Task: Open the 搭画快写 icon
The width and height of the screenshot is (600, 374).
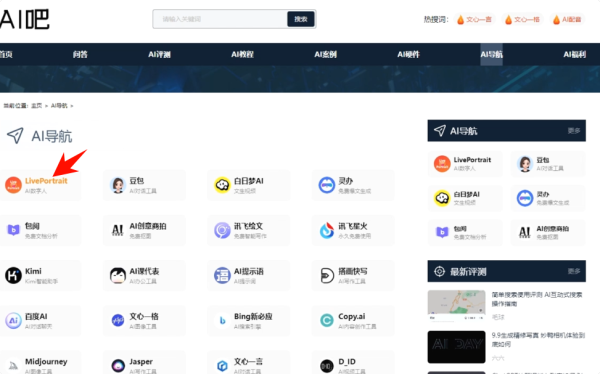Action: tap(327, 276)
